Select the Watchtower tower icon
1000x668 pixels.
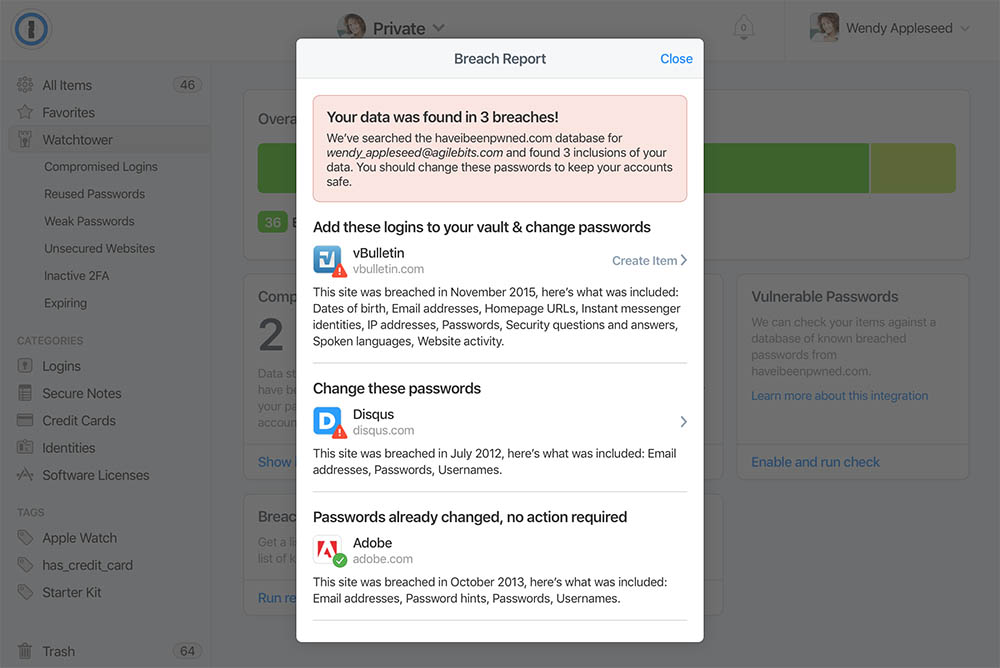click(x=25, y=140)
